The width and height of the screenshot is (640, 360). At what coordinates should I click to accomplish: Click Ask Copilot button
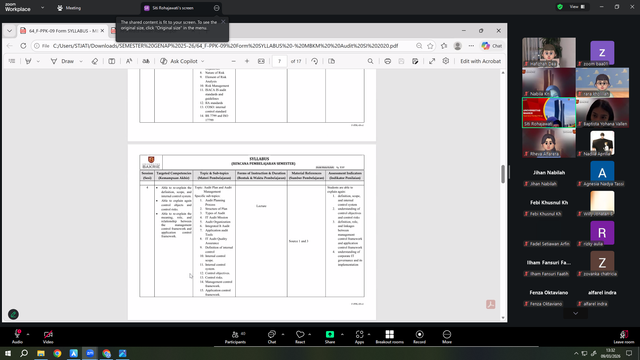coord(179,61)
